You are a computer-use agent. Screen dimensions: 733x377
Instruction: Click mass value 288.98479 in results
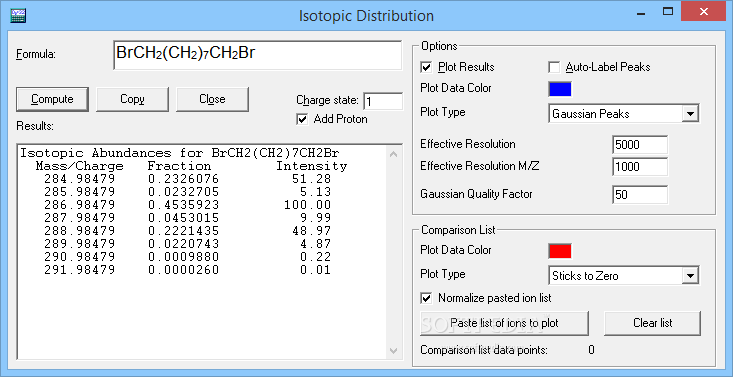click(x=79, y=231)
